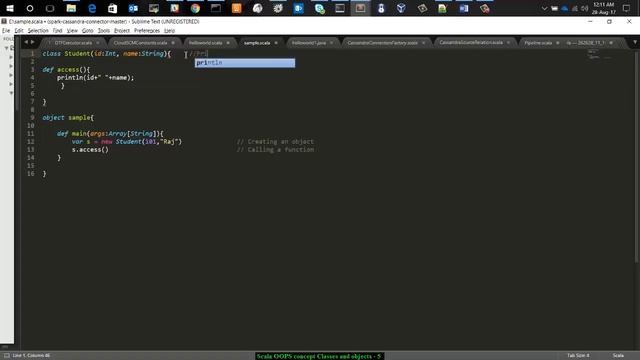Screen dimensions: 640x360
Task: Pick println from autocomplete popup
Action: [x=245, y=63]
